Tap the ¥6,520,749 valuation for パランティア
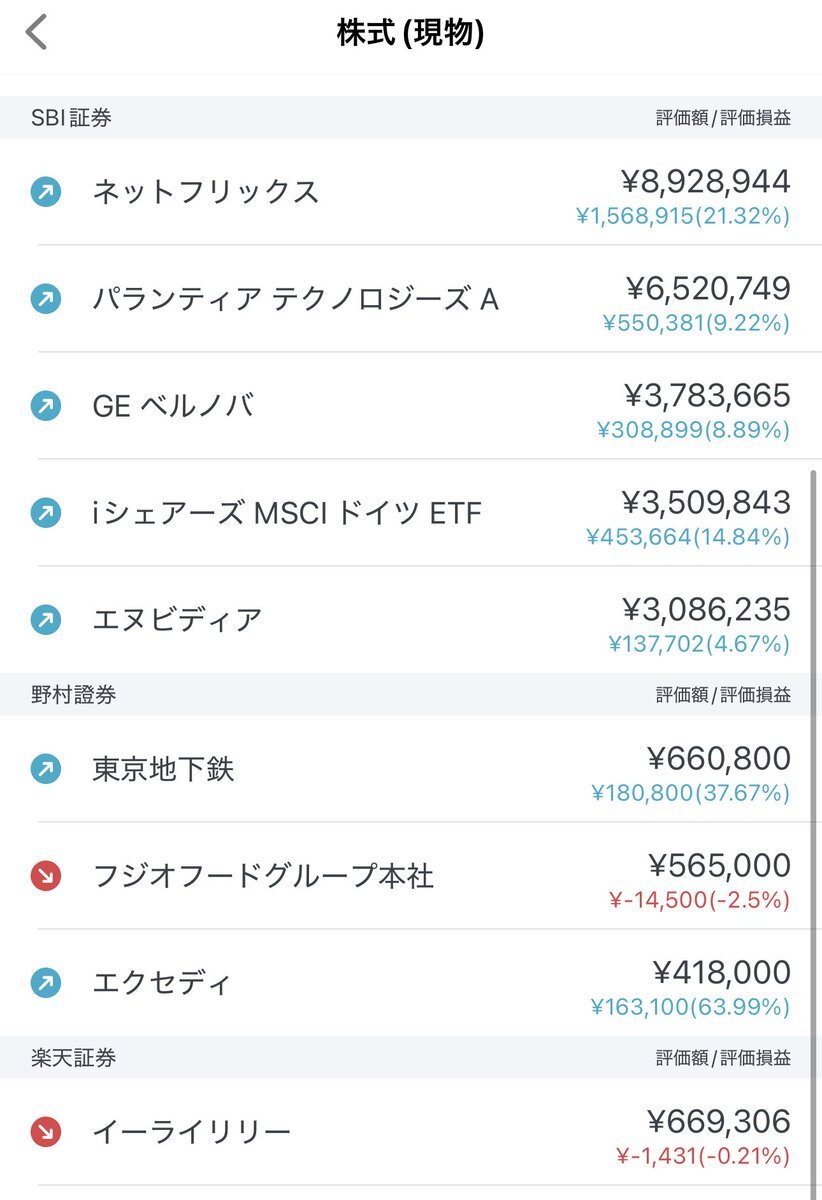Screen dimensions: 822x1200 click(709, 288)
